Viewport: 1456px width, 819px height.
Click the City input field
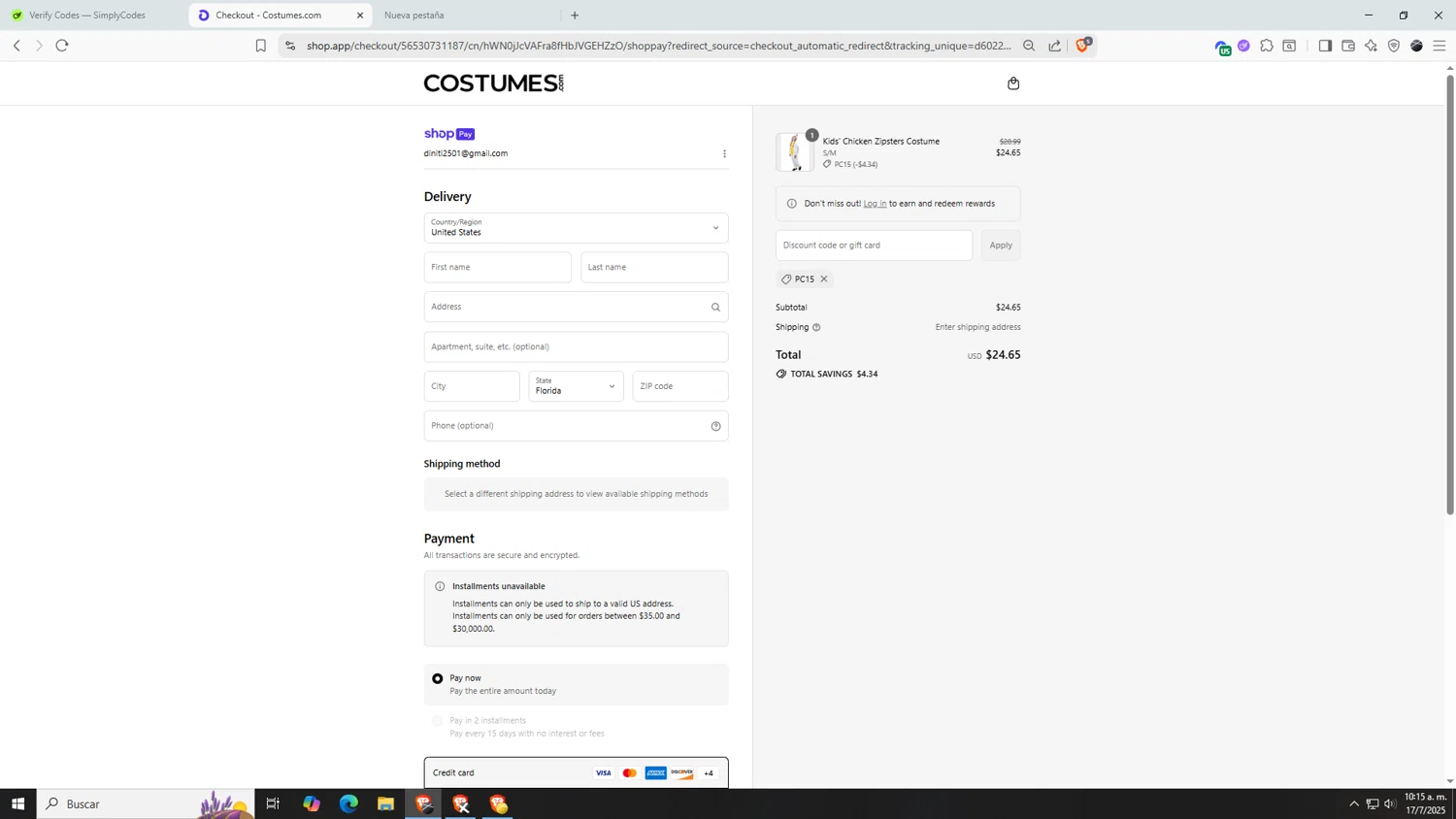[x=472, y=386]
